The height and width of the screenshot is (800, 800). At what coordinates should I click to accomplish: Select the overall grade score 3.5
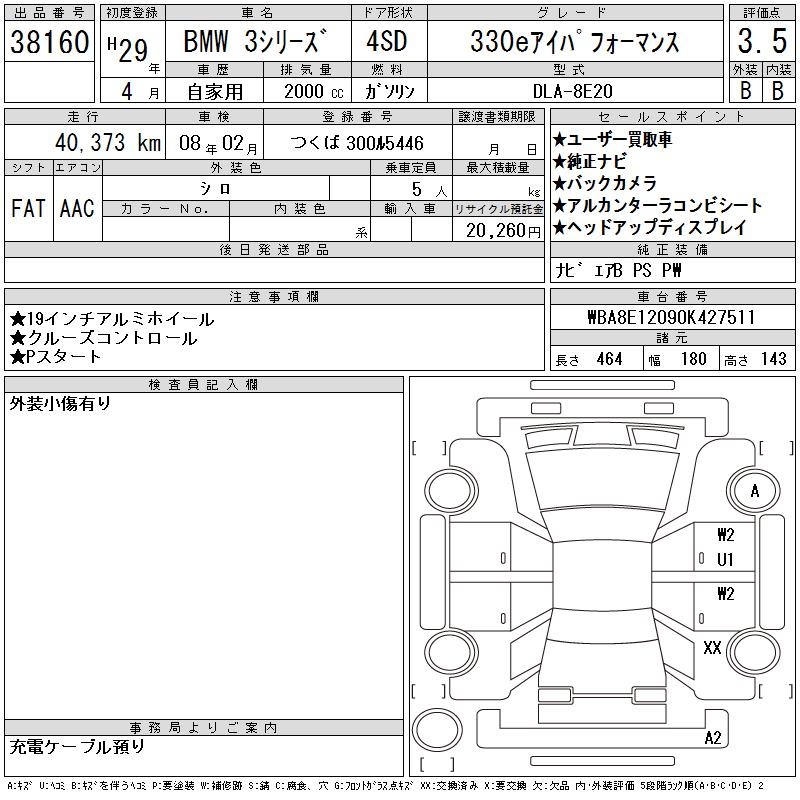[761, 42]
